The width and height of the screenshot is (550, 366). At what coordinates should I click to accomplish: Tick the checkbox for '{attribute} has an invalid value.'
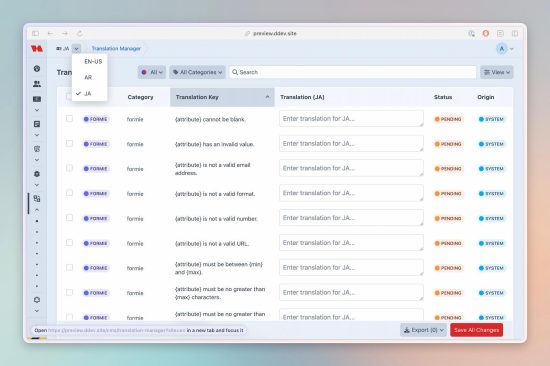(x=69, y=144)
